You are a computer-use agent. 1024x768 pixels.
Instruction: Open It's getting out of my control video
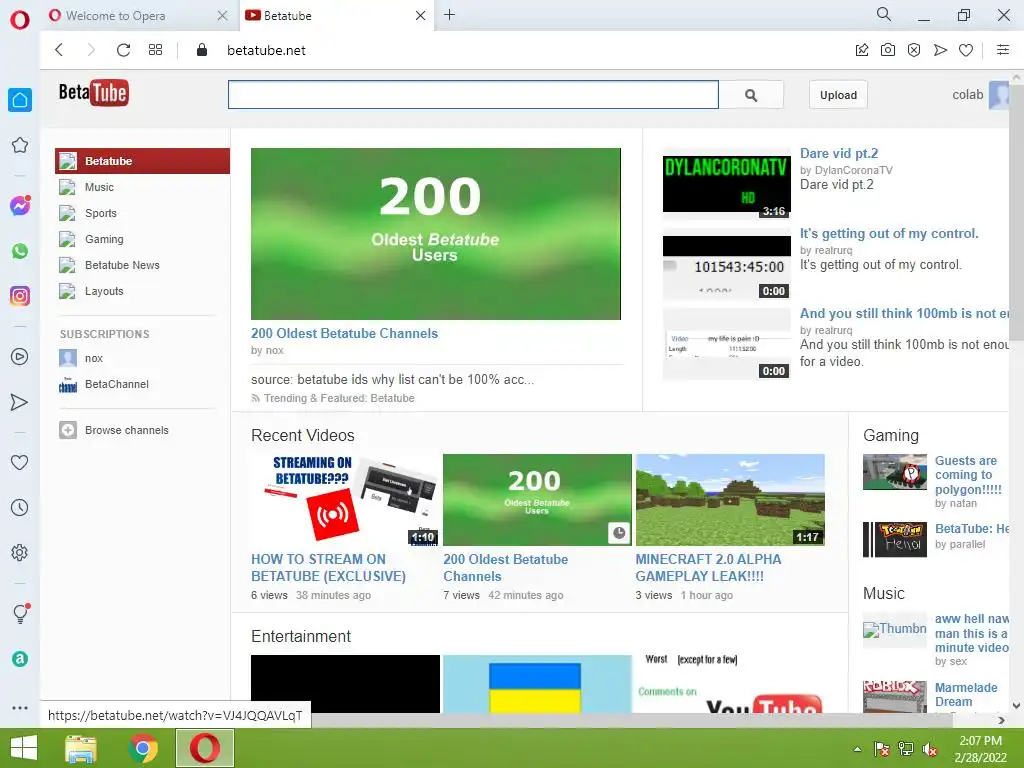click(x=889, y=234)
